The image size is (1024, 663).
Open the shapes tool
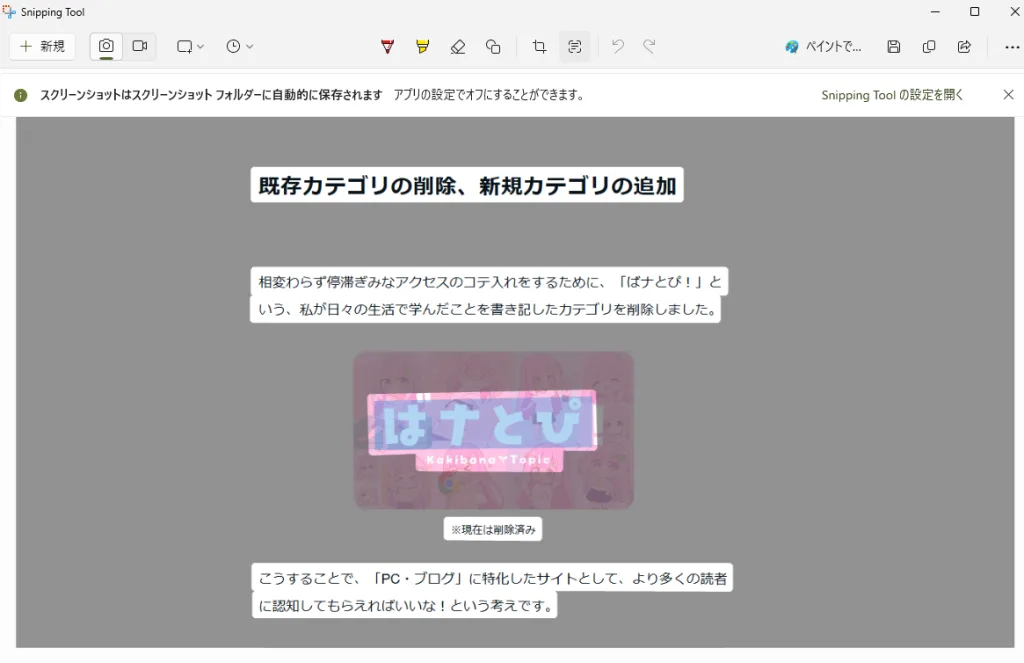[494, 46]
